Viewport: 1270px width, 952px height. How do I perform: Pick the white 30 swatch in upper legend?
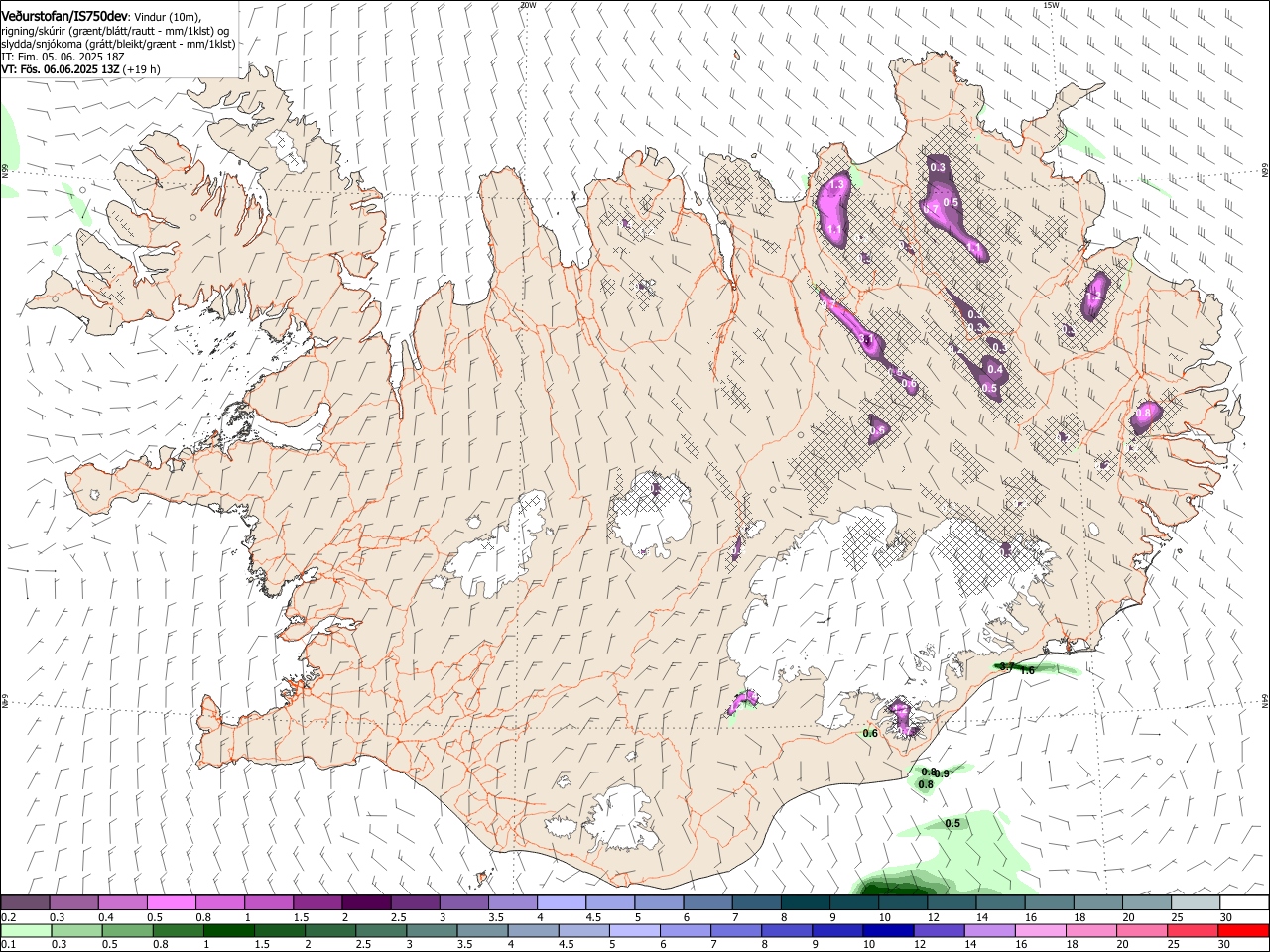[1244, 903]
